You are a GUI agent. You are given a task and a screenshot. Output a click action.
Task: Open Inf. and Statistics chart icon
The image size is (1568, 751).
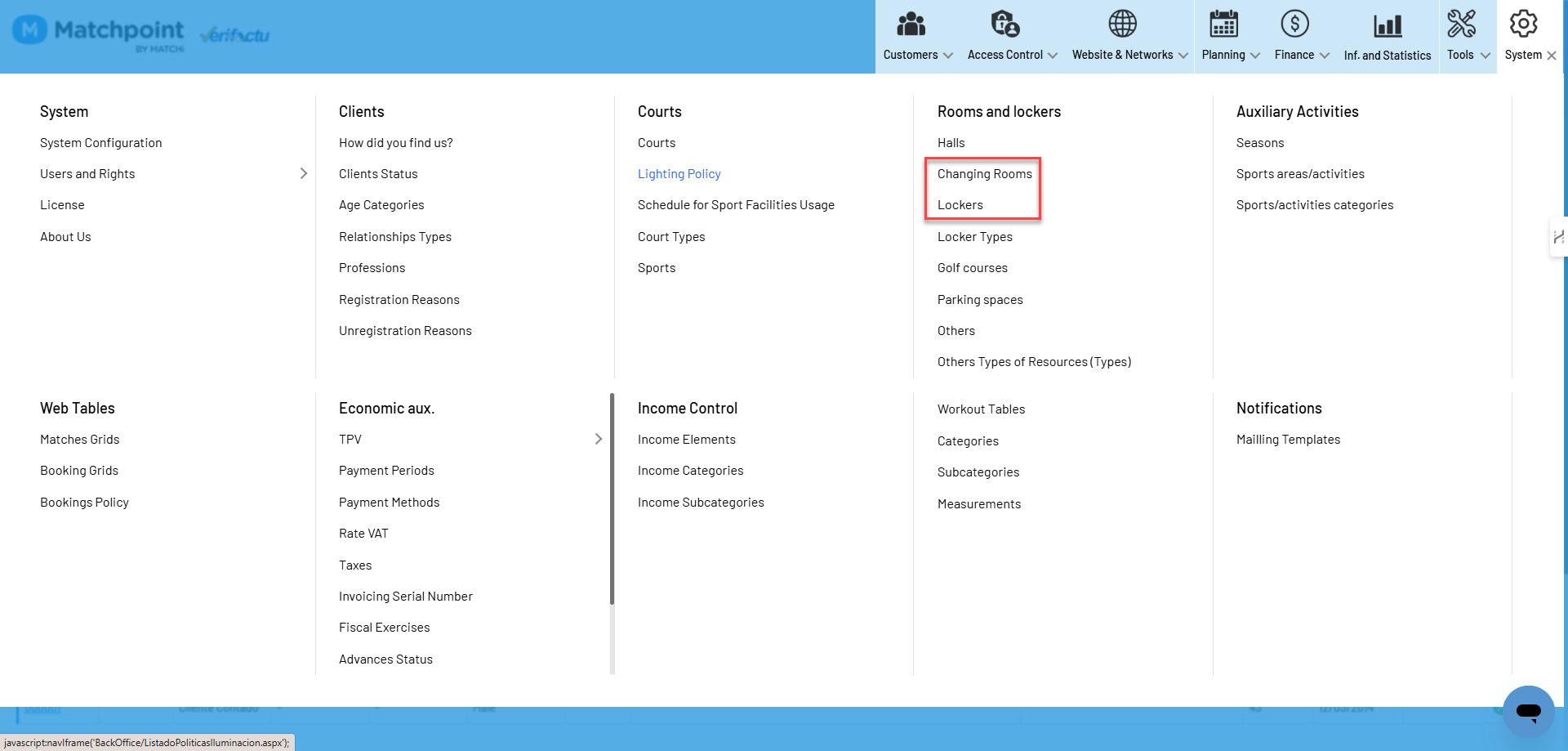(x=1388, y=25)
